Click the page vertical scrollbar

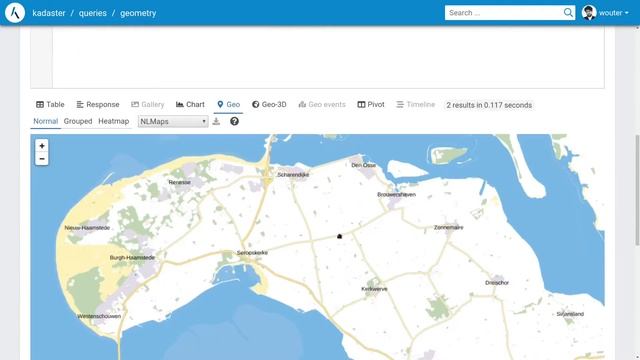tap(637, 190)
